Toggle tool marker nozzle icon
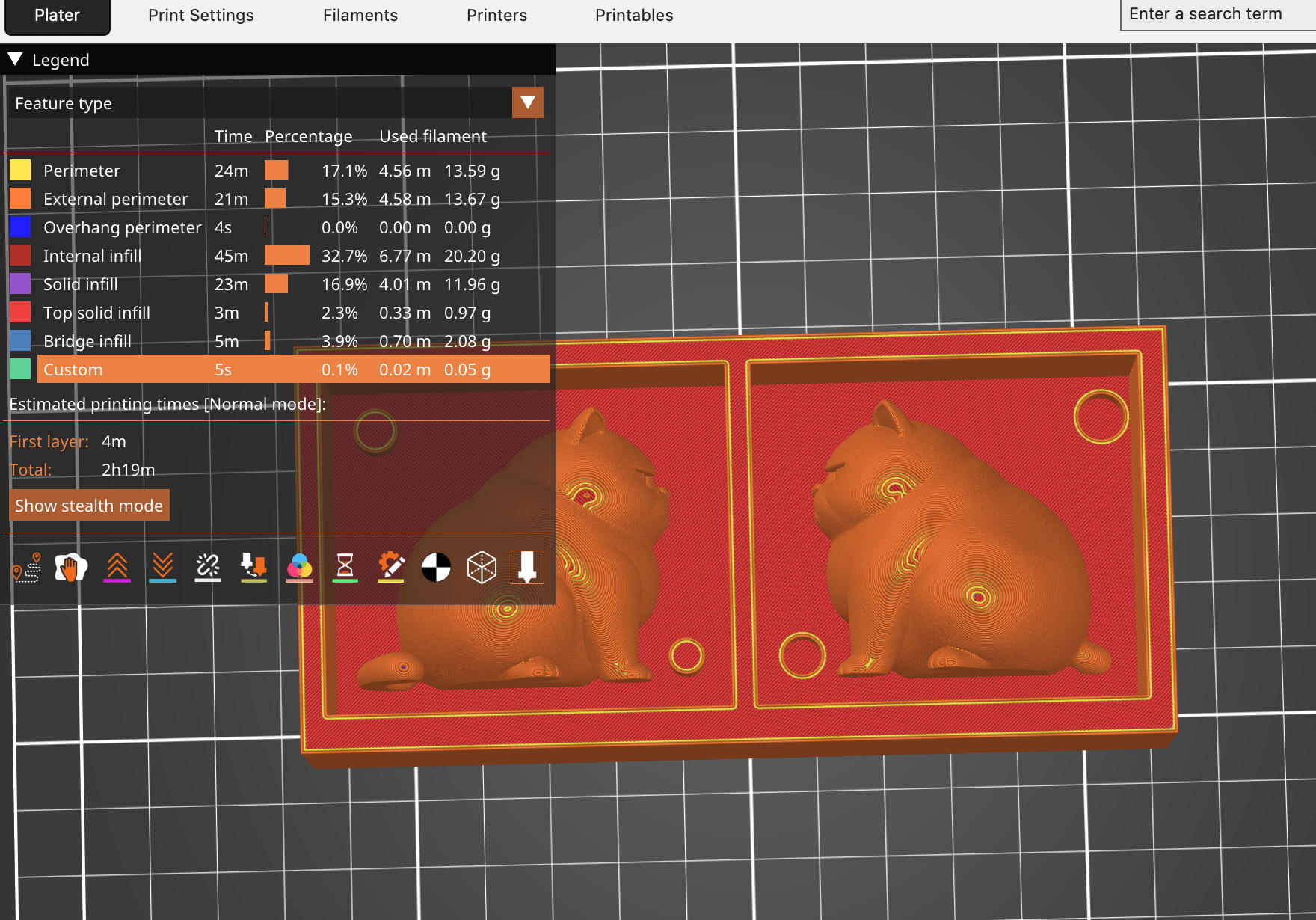Viewport: 1316px width, 920px height. click(x=527, y=568)
